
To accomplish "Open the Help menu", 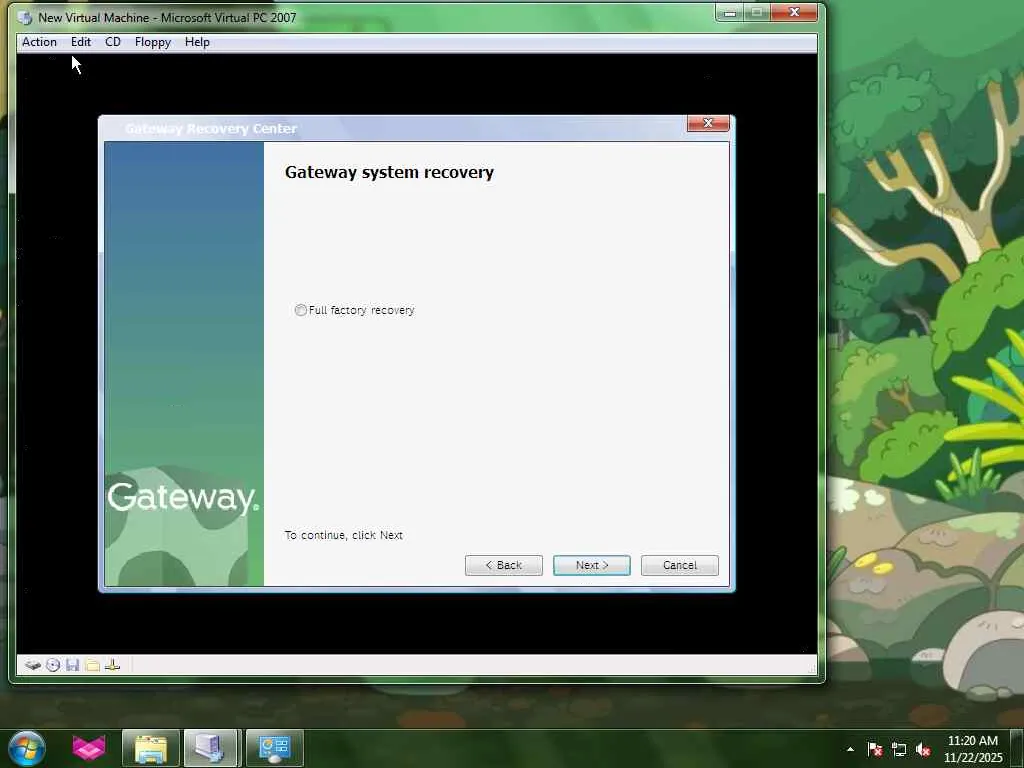I will [x=197, y=42].
